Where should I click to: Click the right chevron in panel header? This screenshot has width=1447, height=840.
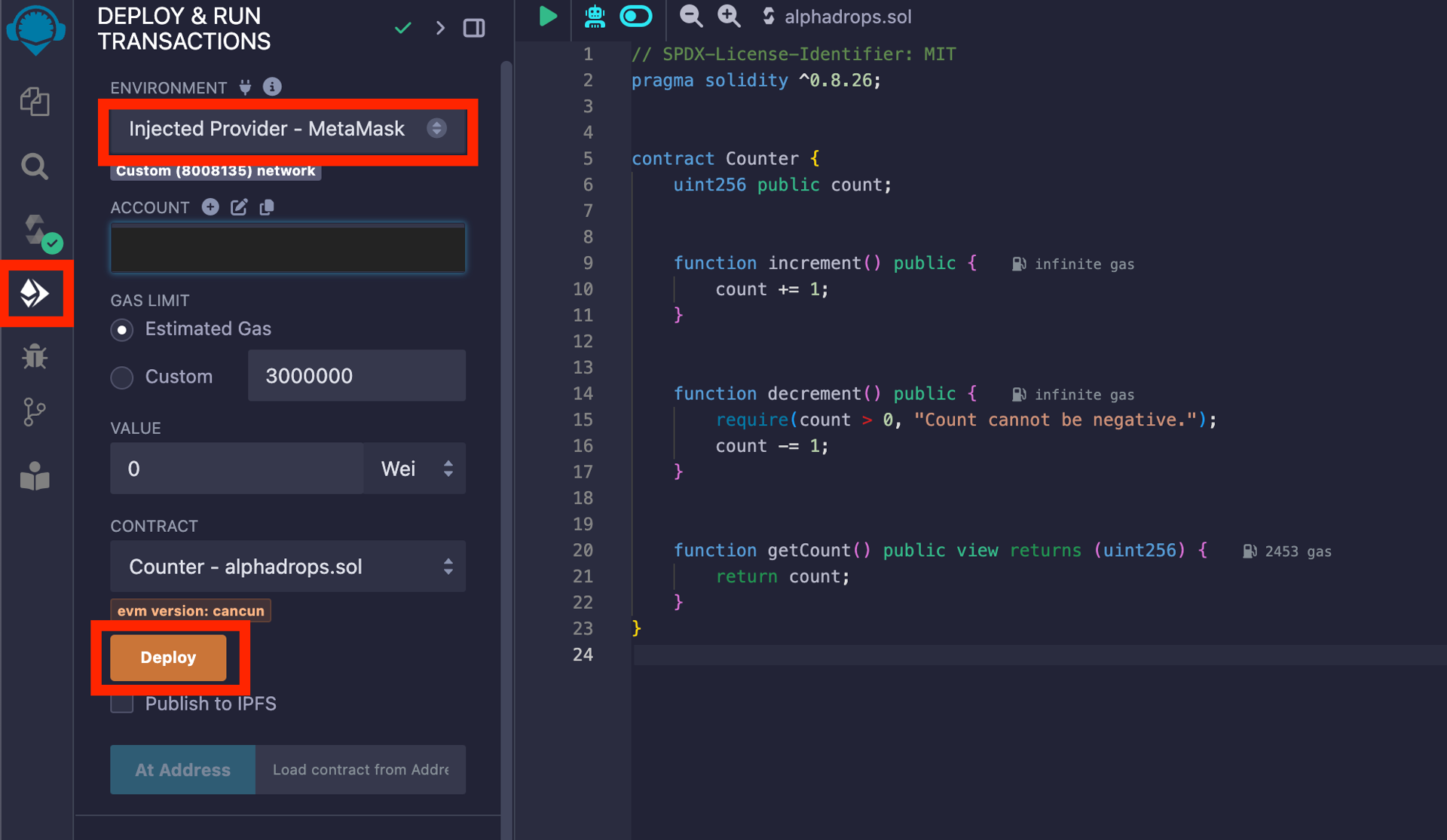point(440,28)
